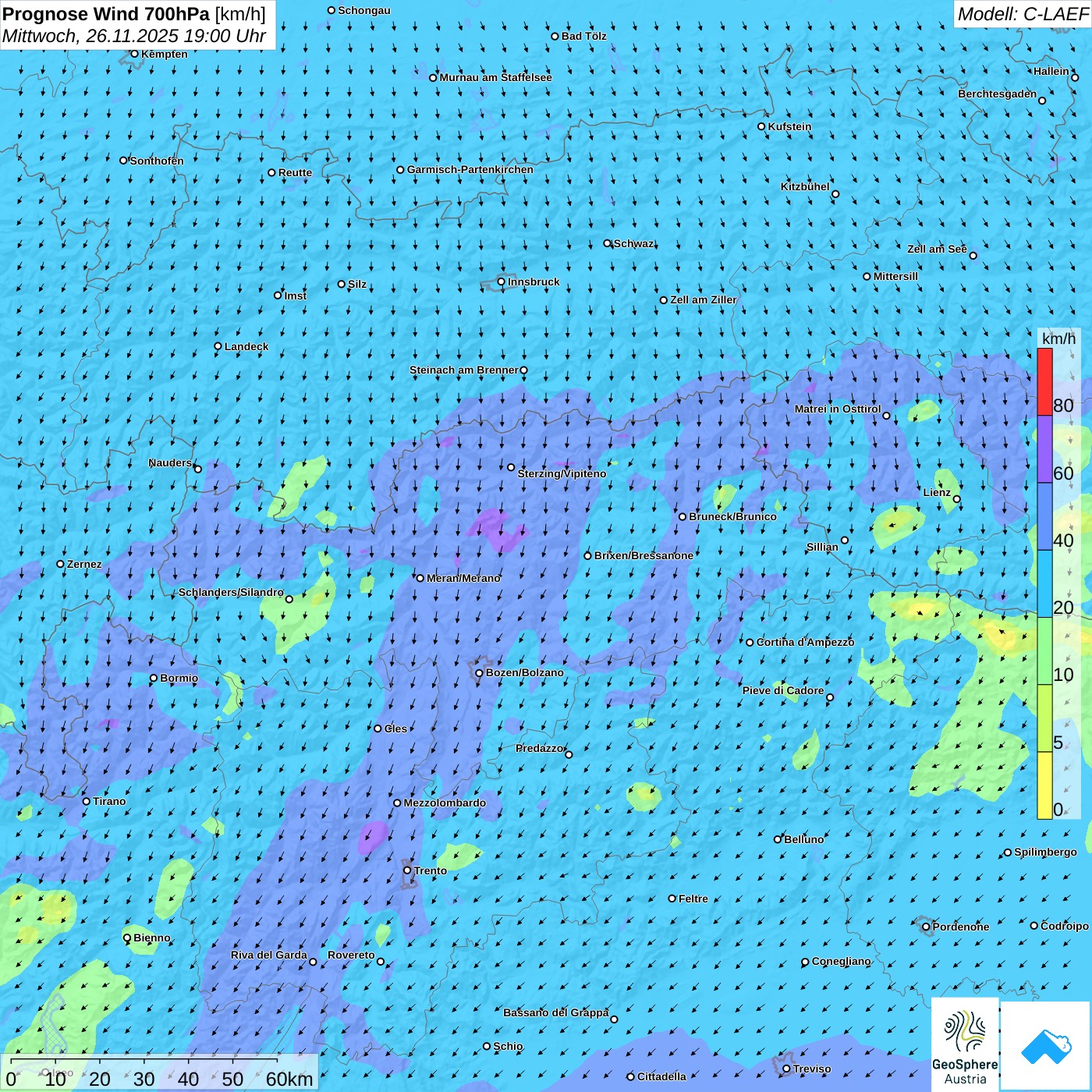Click the Berchtesgaden label

pos(998,94)
